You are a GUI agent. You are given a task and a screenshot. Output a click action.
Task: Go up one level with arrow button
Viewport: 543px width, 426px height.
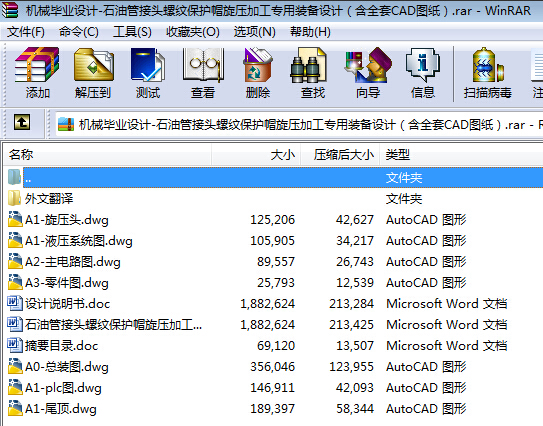(x=22, y=122)
